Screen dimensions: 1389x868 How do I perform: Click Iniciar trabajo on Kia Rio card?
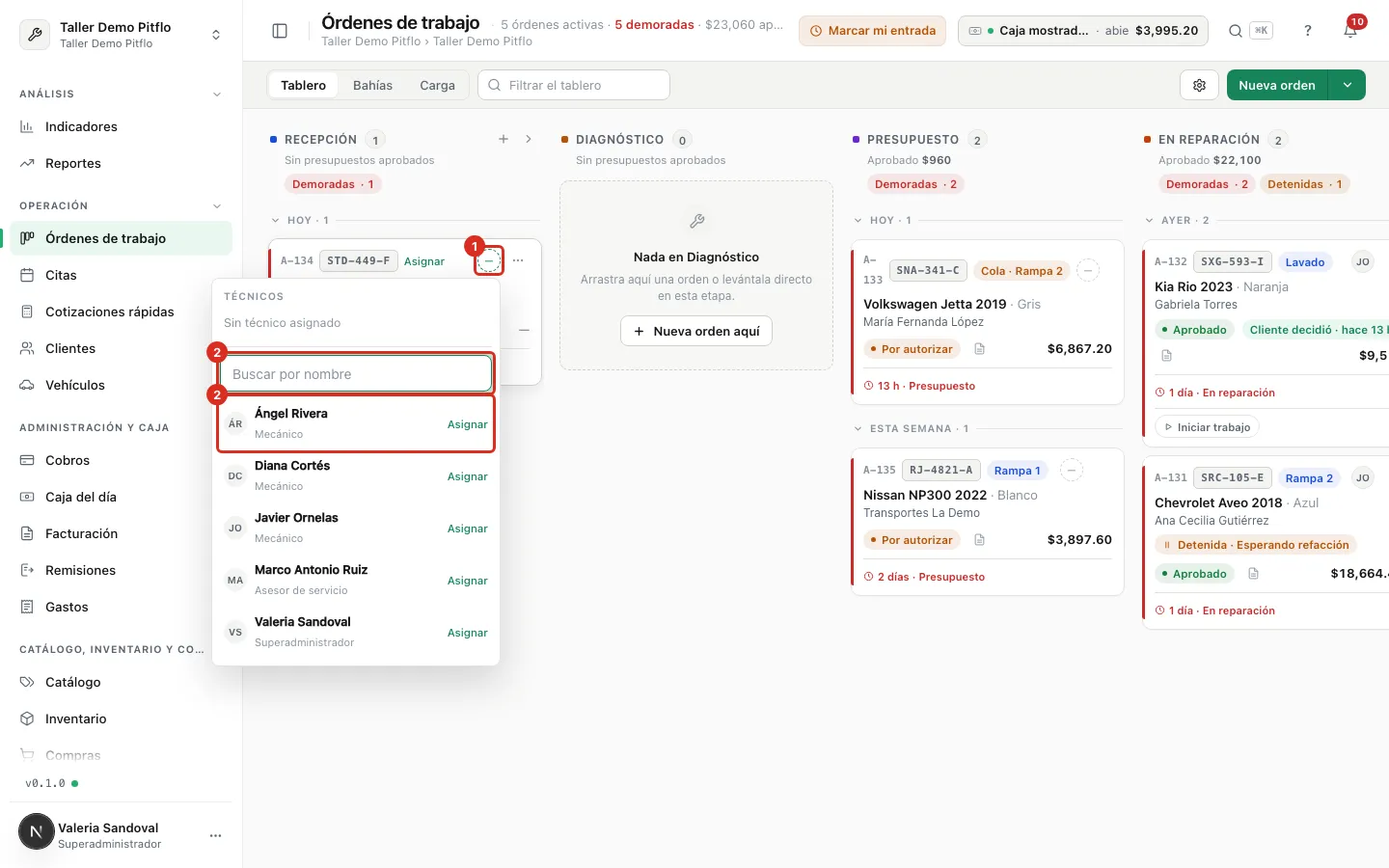(x=1207, y=427)
